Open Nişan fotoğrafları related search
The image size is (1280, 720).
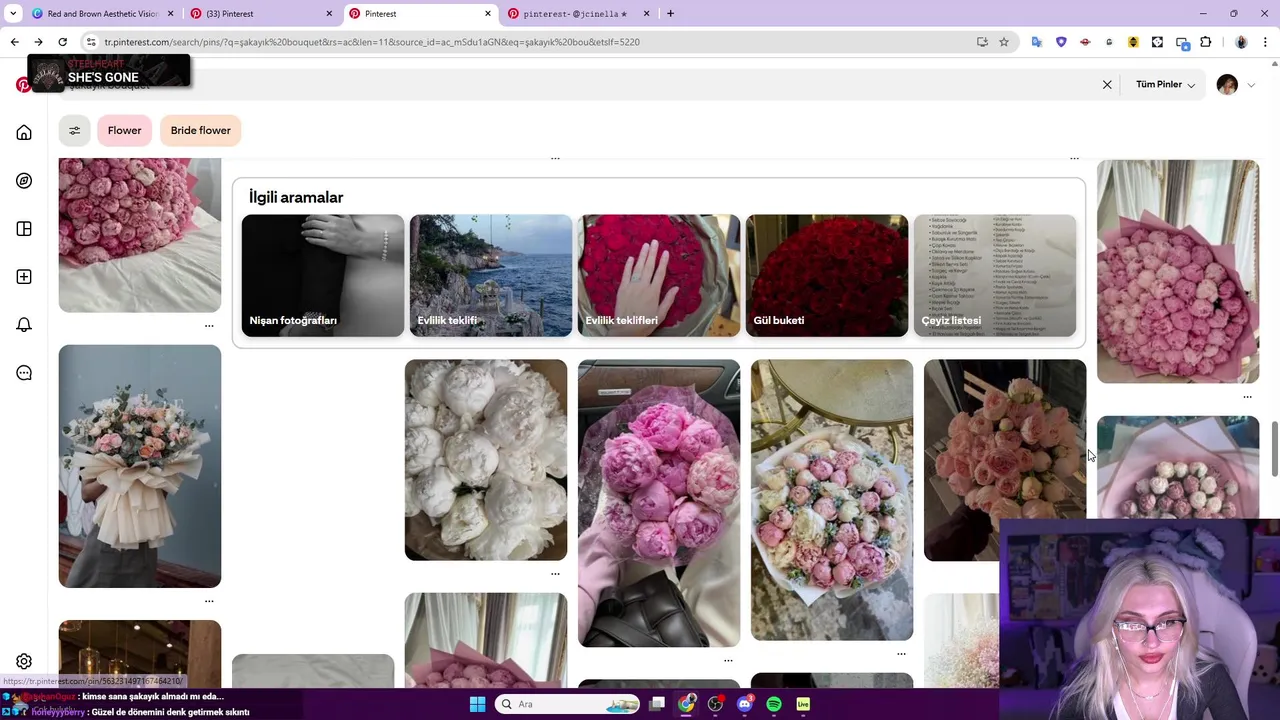(323, 276)
